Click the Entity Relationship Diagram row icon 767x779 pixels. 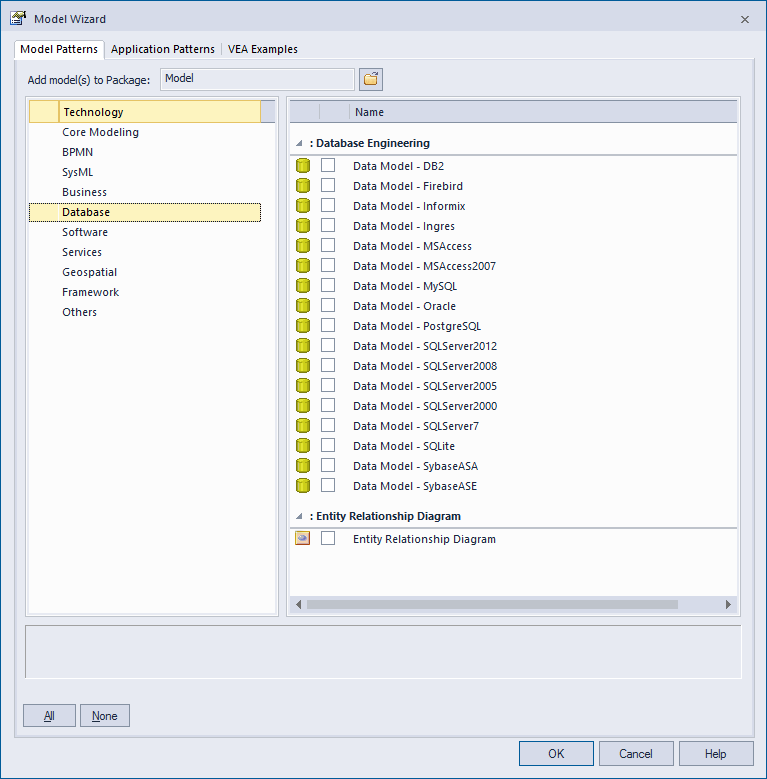pyautogui.click(x=303, y=538)
